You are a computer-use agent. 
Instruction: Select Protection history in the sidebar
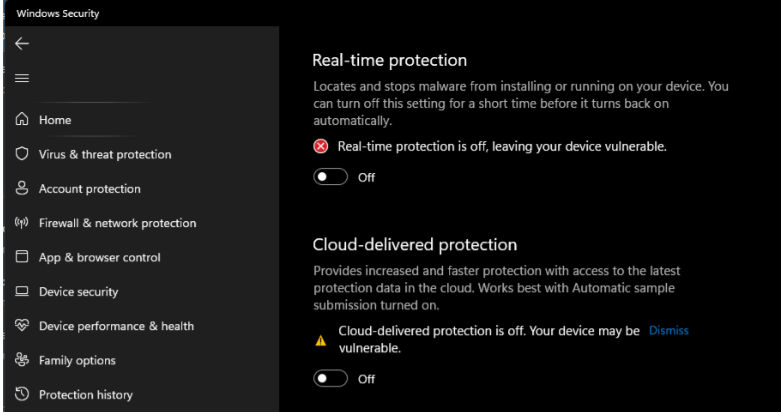[85, 395]
